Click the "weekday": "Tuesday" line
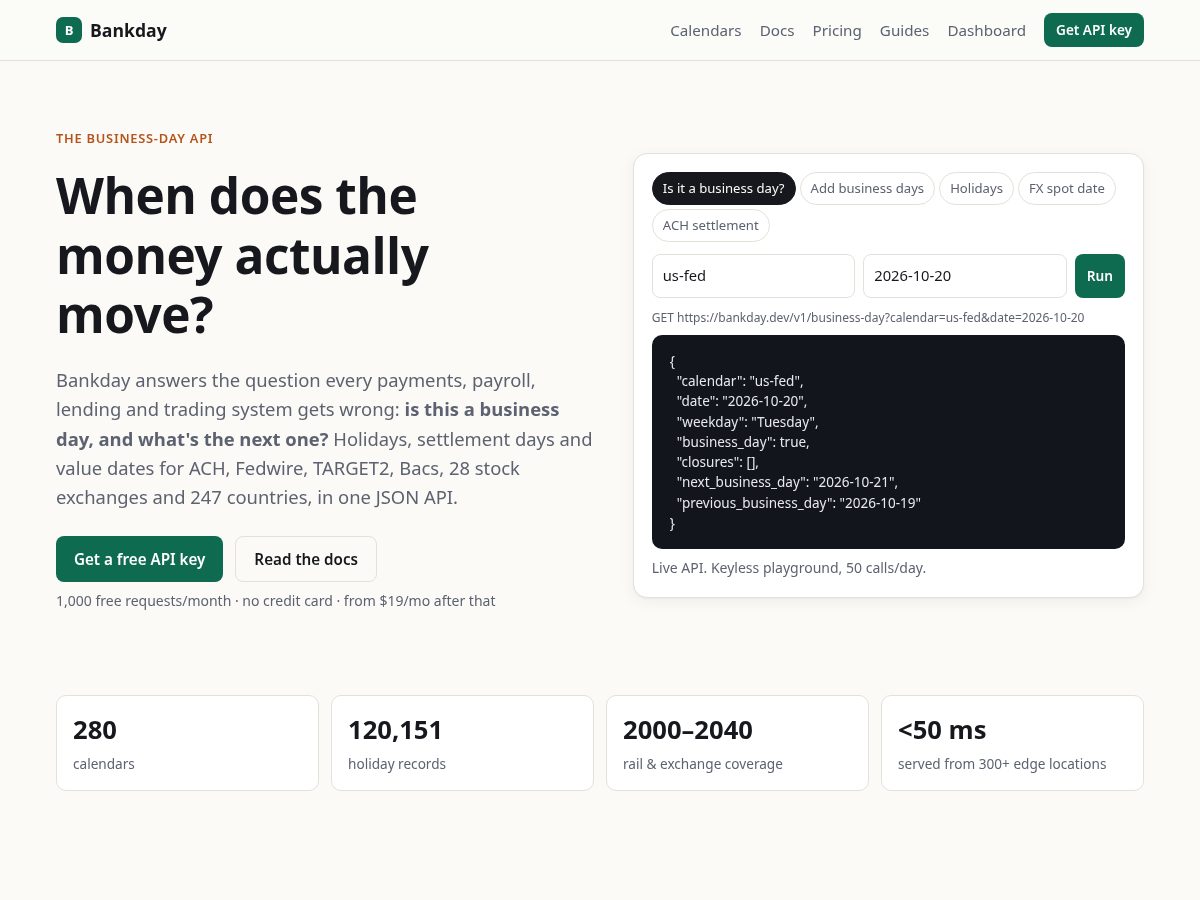This screenshot has height=900, width=1200. click(747, 421)
